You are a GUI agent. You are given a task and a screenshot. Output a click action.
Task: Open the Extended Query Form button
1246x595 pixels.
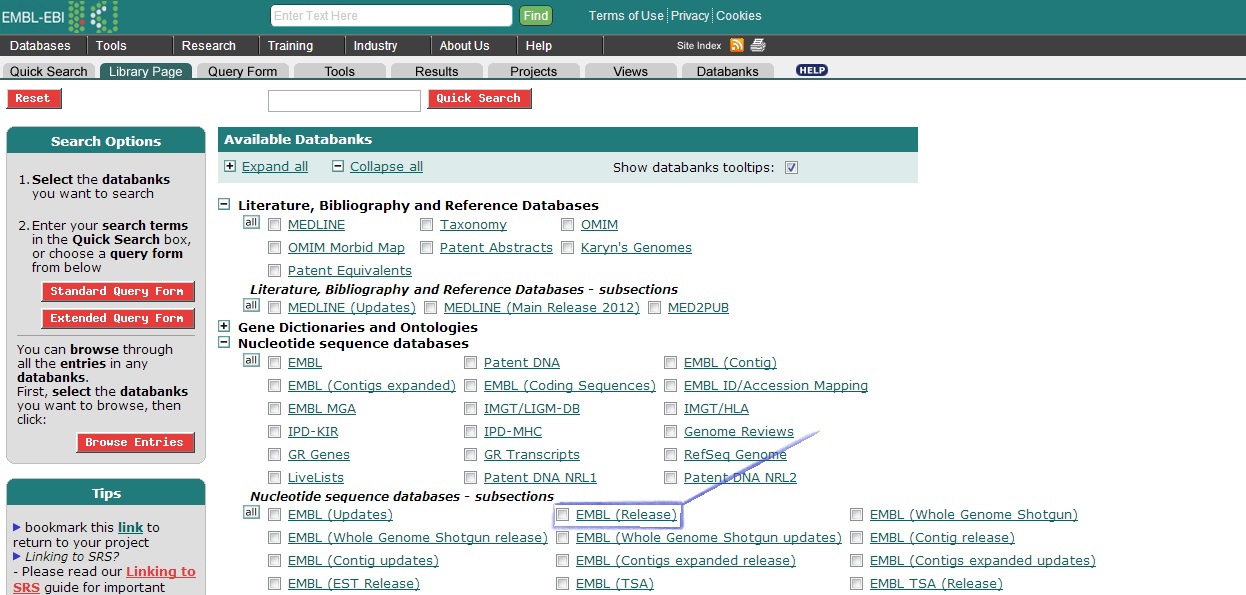(x=117, y=318)
